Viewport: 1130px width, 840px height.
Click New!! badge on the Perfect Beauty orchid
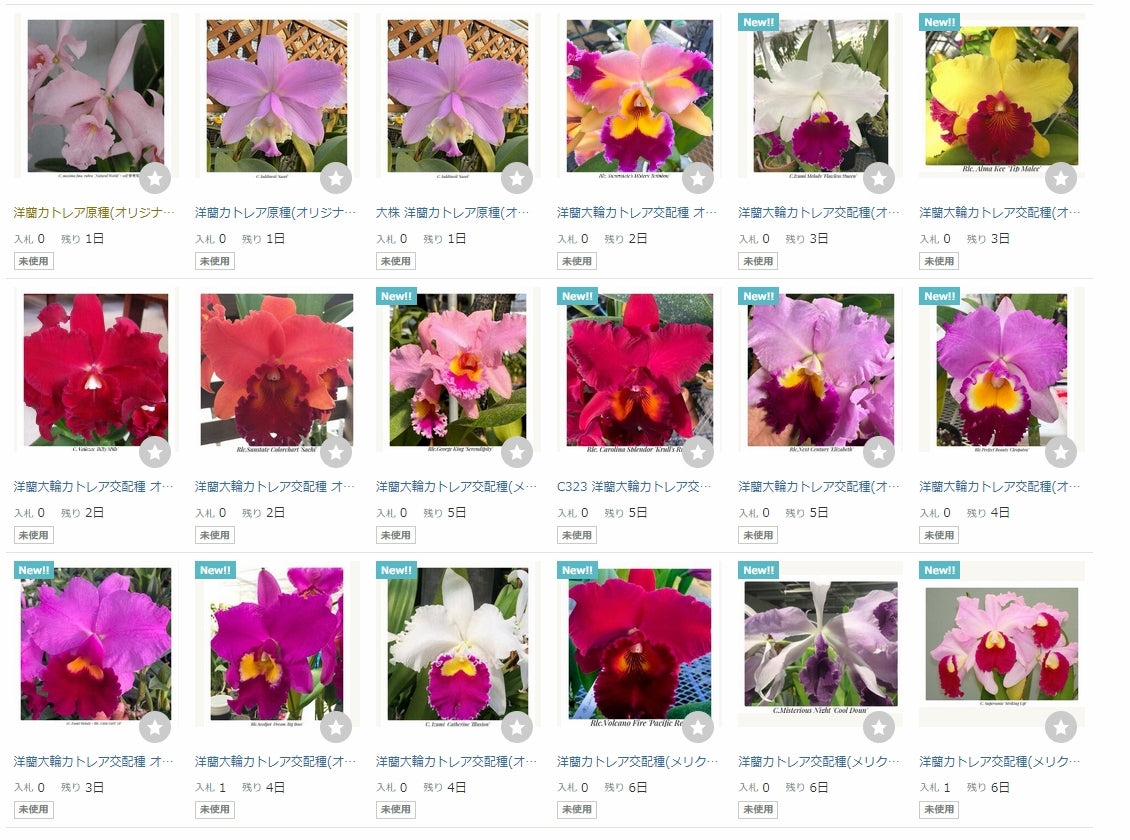tap(939, 296)
